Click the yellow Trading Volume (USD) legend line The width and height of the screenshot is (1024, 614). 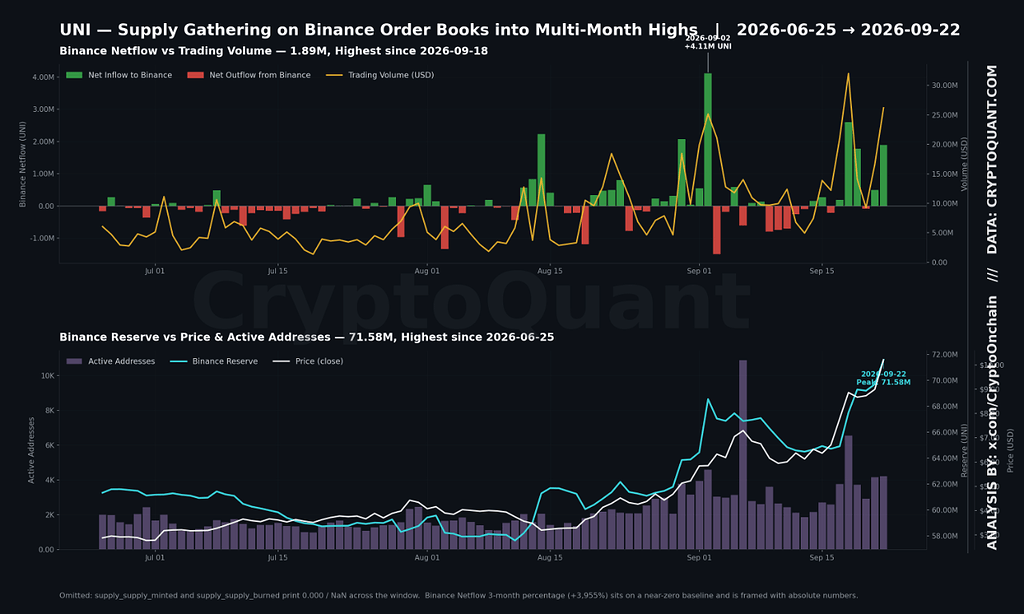pos(334,75)
